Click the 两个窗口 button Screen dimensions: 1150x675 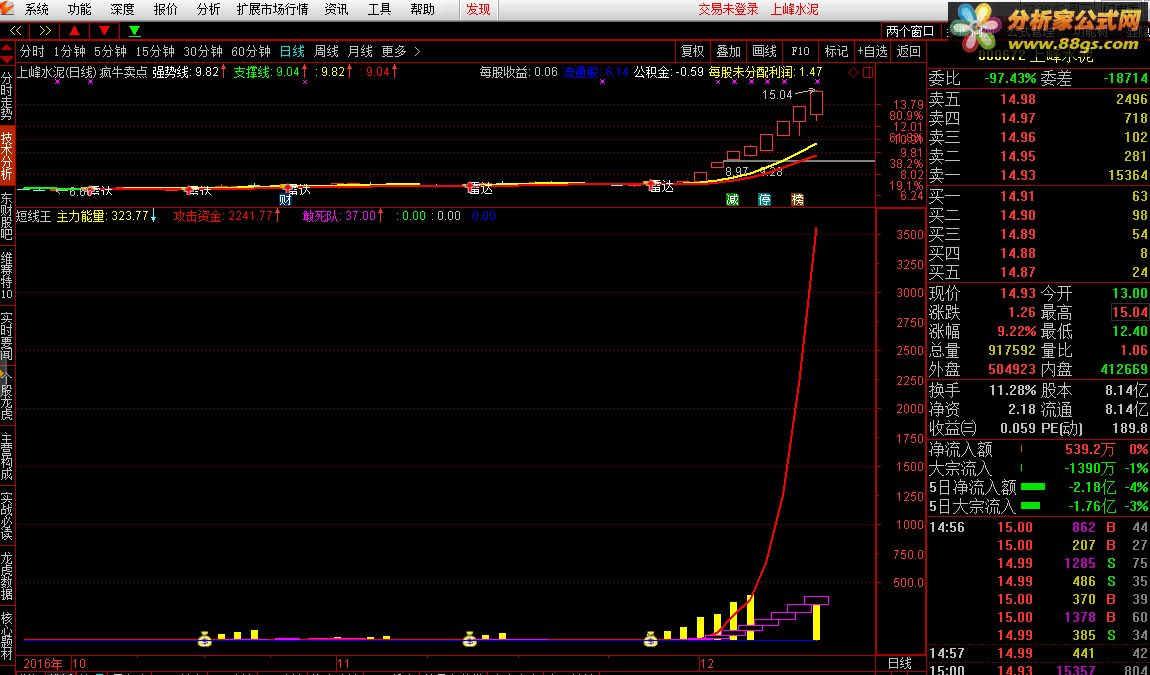click(910, 31)
